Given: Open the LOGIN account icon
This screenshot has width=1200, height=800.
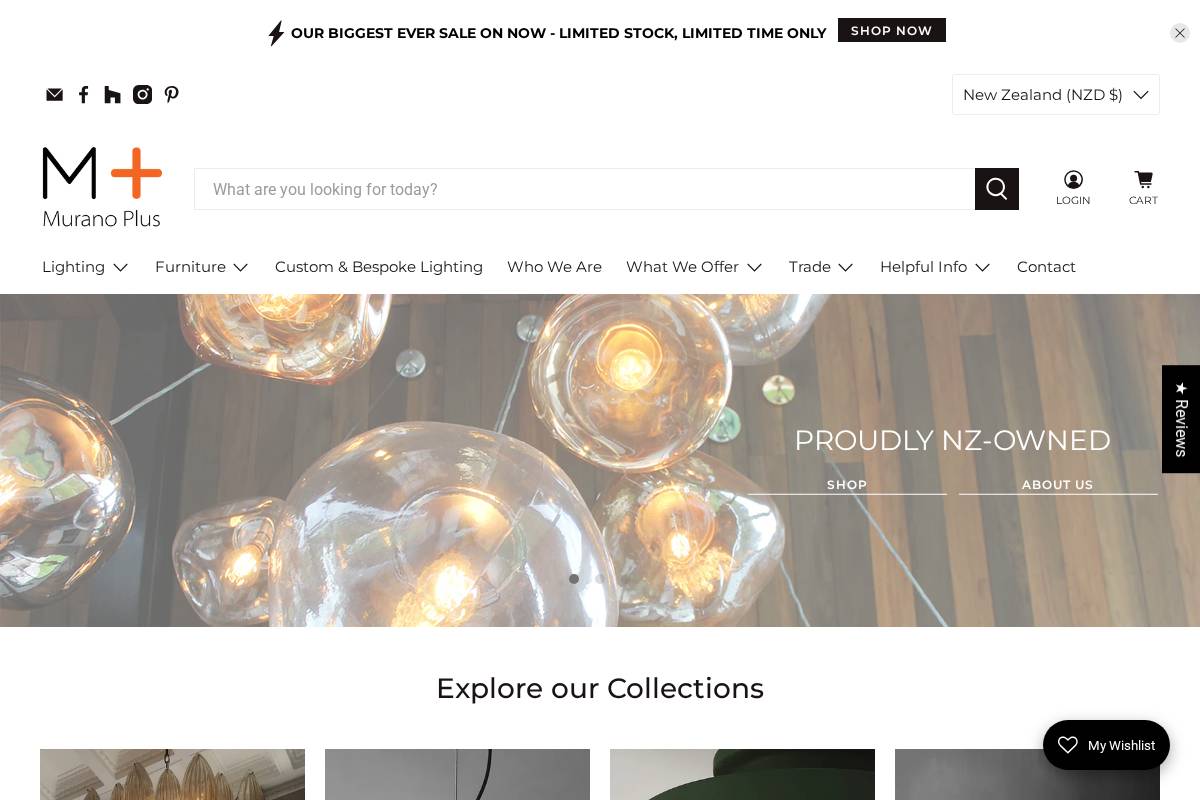Looking at the screenshot, I should click(1073, 188).
